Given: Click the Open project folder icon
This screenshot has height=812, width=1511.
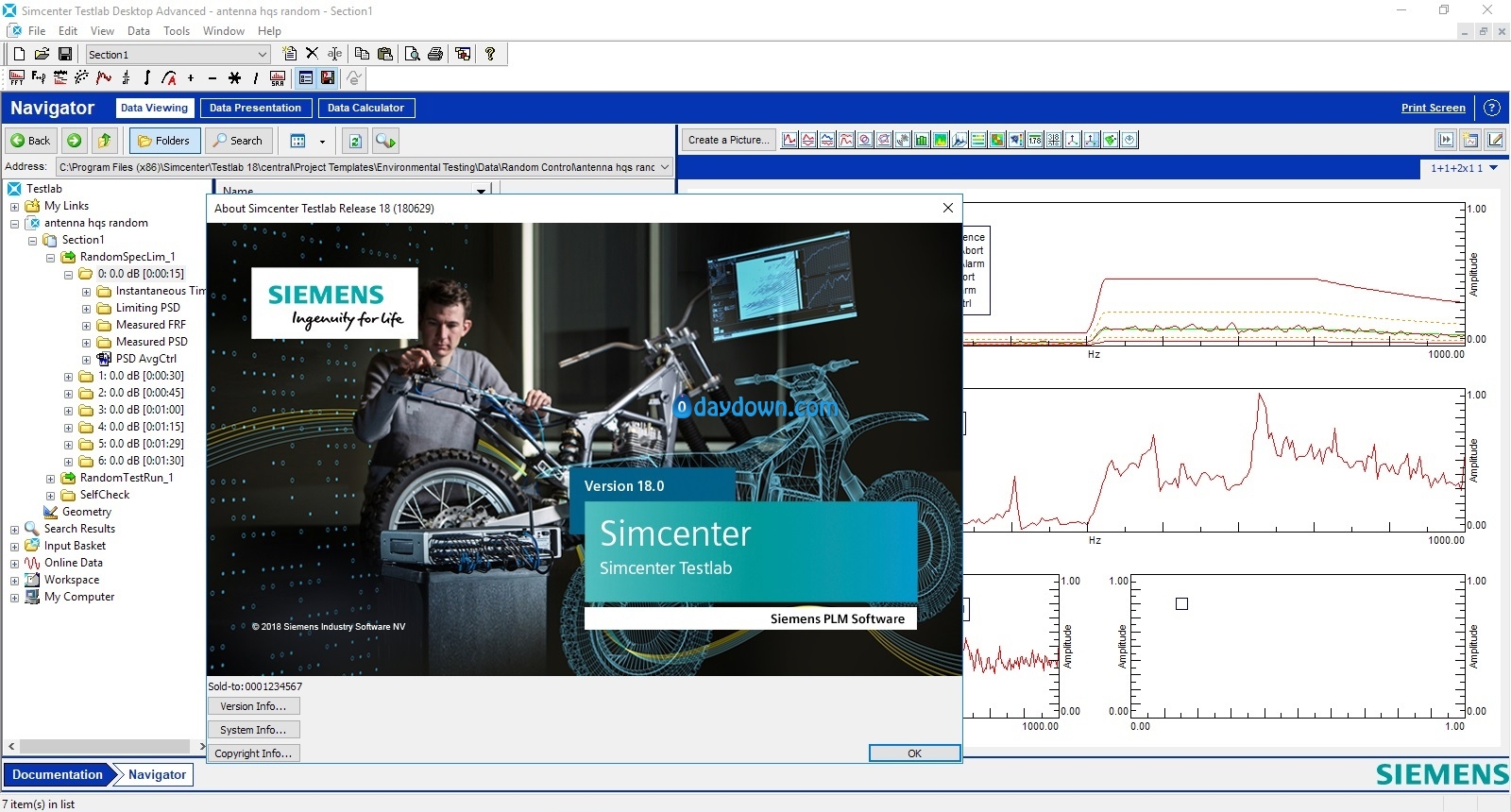Looking at the screenshot, I should tap(42, 54).
